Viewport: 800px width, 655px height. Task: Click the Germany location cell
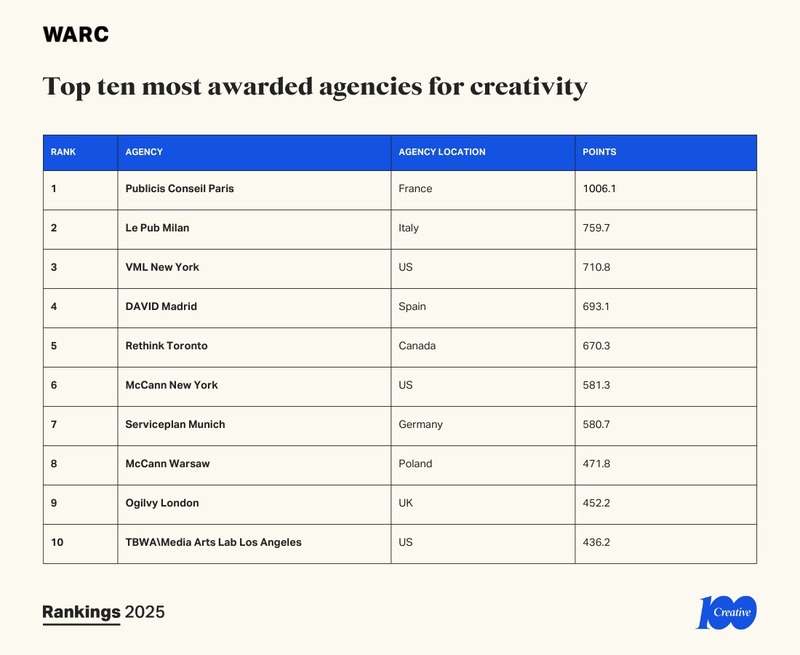(420, 424)
